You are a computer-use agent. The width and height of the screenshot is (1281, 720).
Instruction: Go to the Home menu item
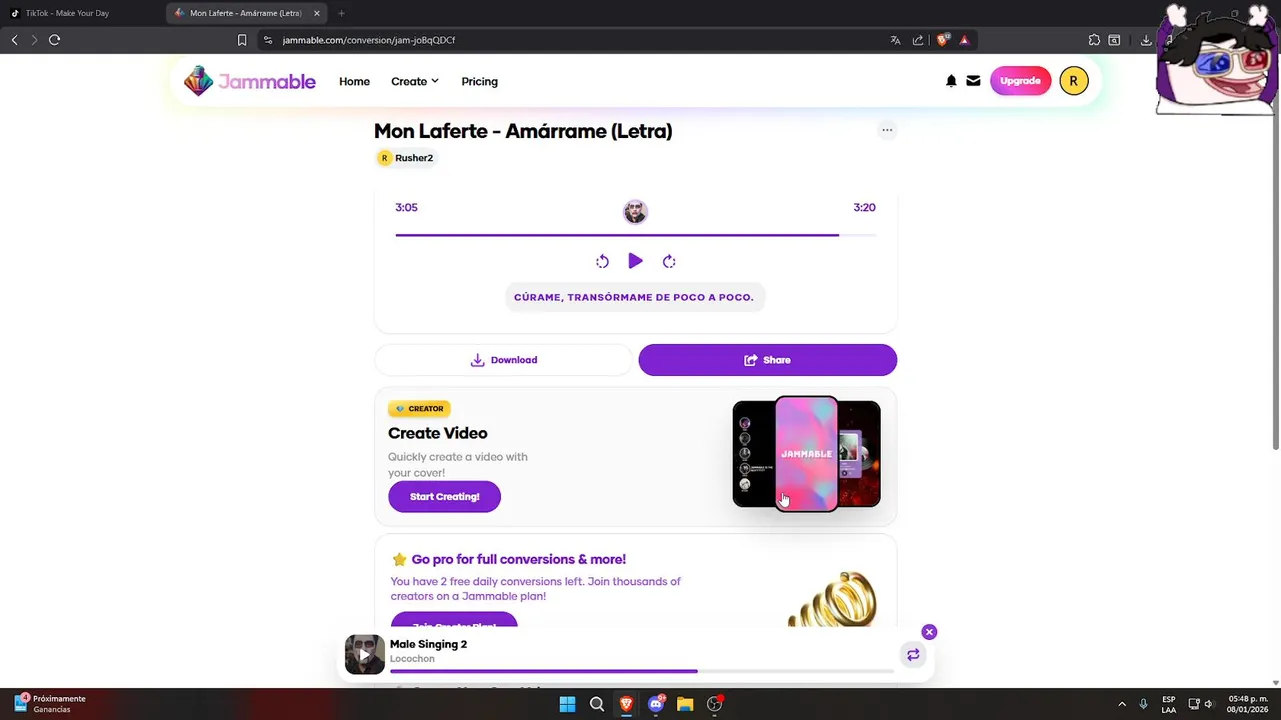354,81
